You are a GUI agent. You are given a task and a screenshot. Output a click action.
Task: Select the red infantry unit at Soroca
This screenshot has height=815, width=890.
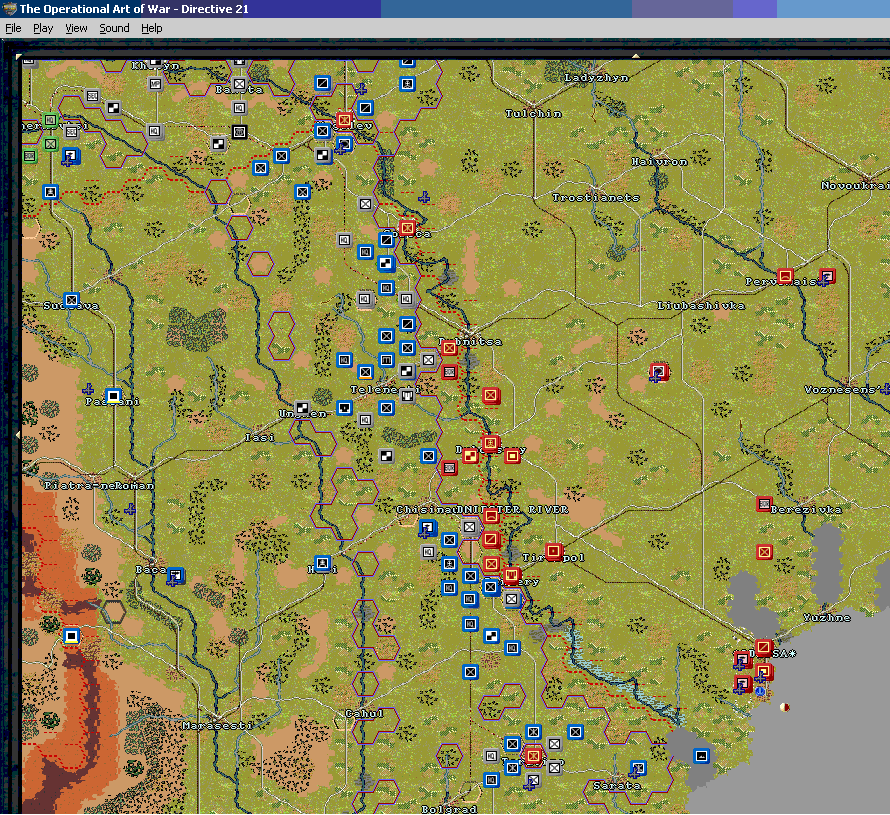(x=407, y=228)
